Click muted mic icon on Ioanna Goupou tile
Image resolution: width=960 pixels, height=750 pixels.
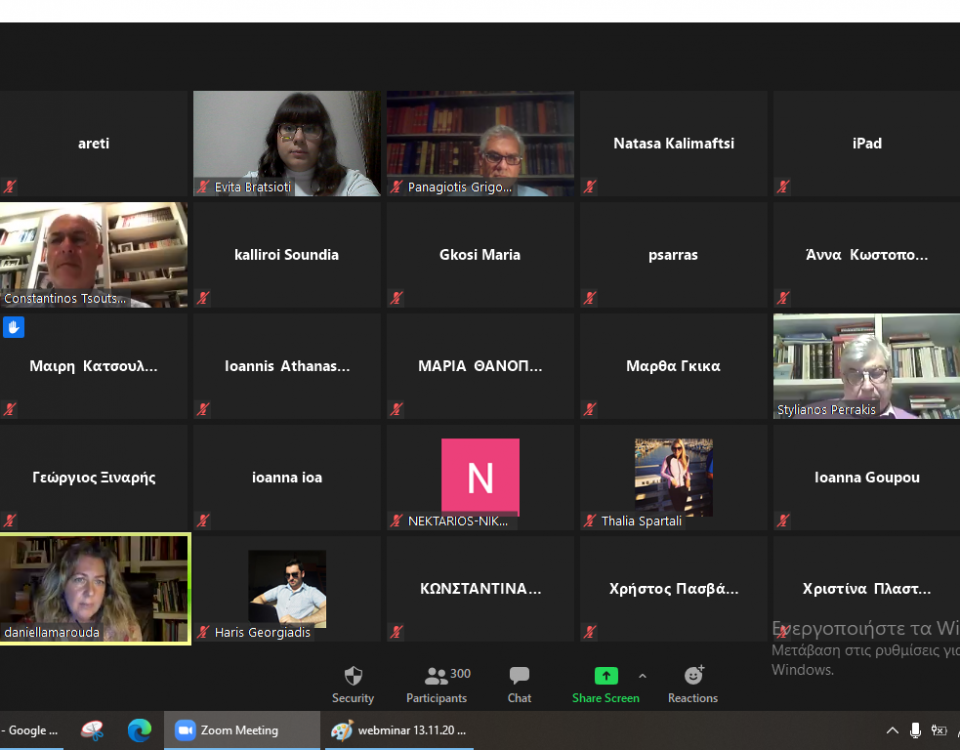[x=783, y=520]
